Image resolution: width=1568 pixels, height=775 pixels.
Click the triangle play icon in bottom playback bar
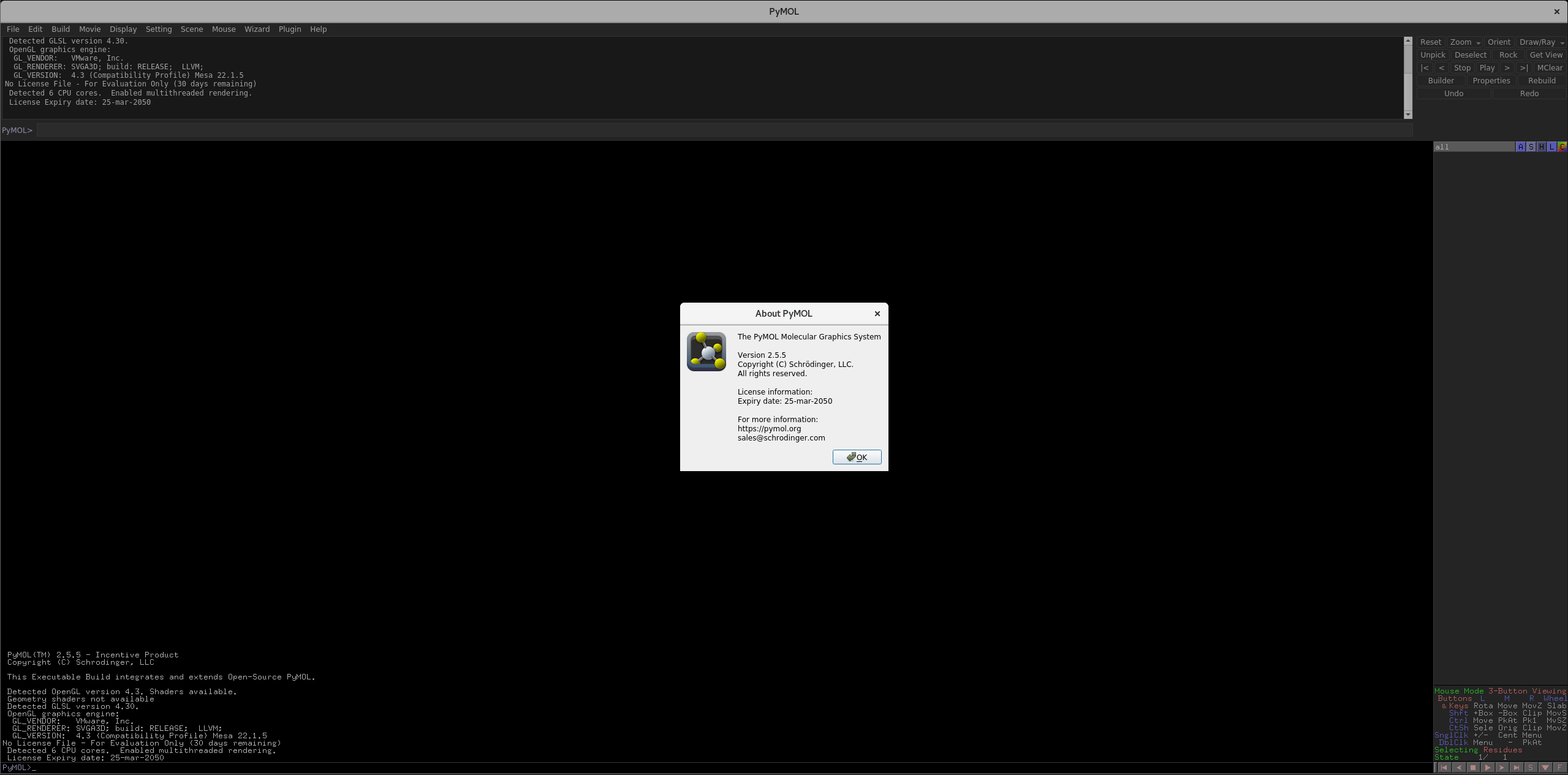point(1488,768)
